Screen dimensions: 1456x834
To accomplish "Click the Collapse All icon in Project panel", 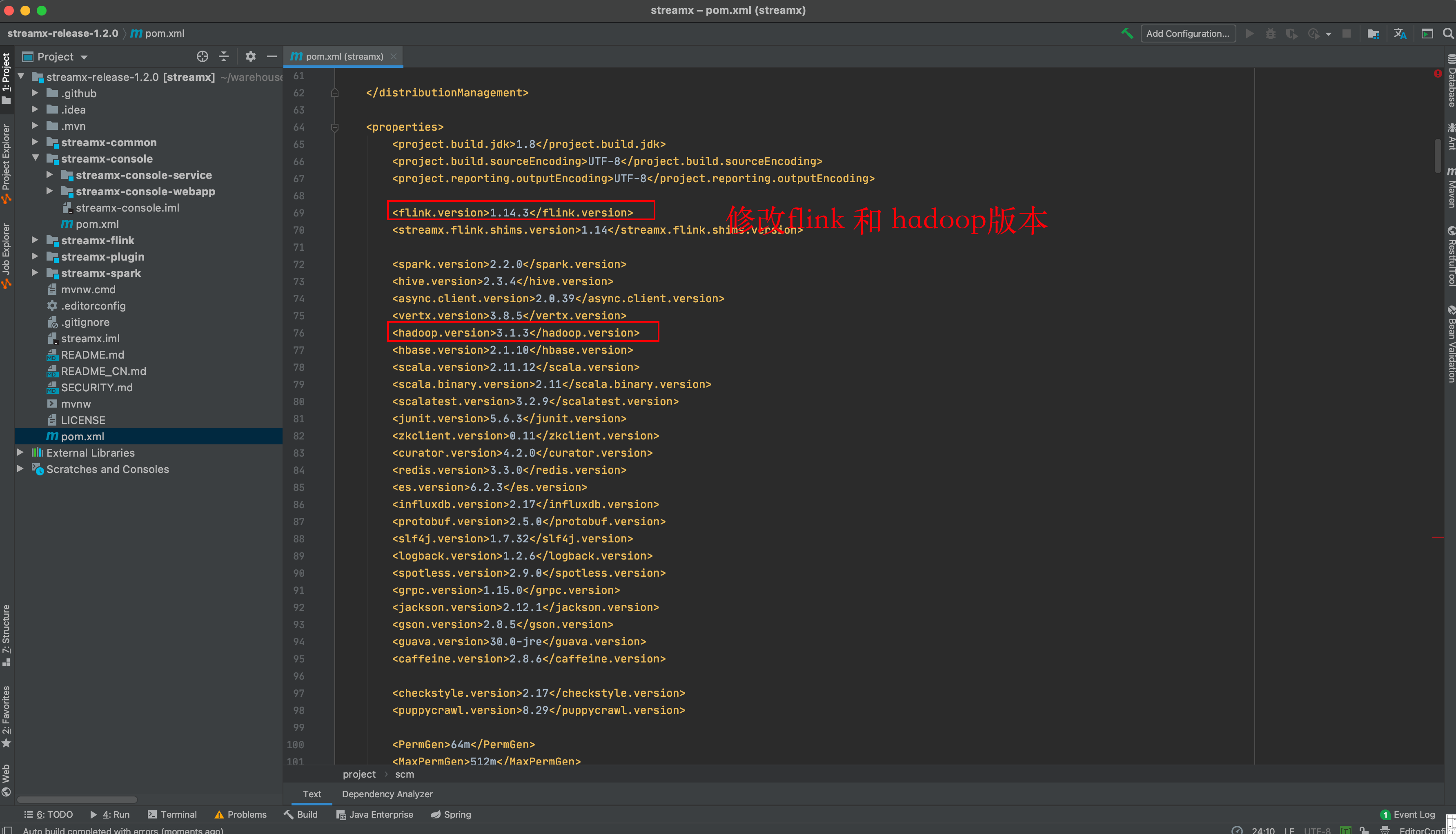I will pyautogui.click(x=224, y=56).
